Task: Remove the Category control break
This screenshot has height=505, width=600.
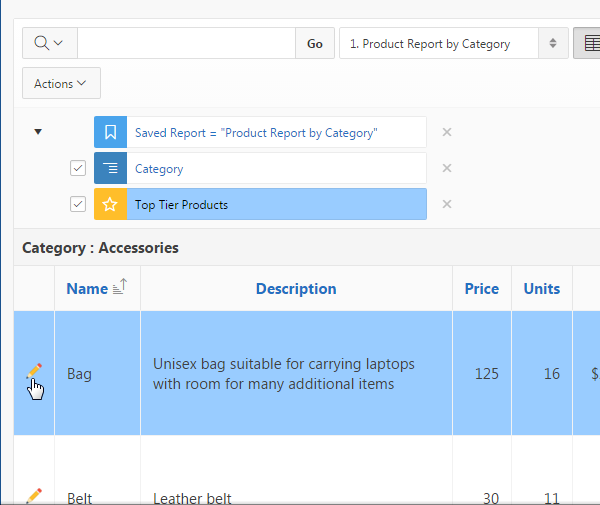Action: coord(447,168)
